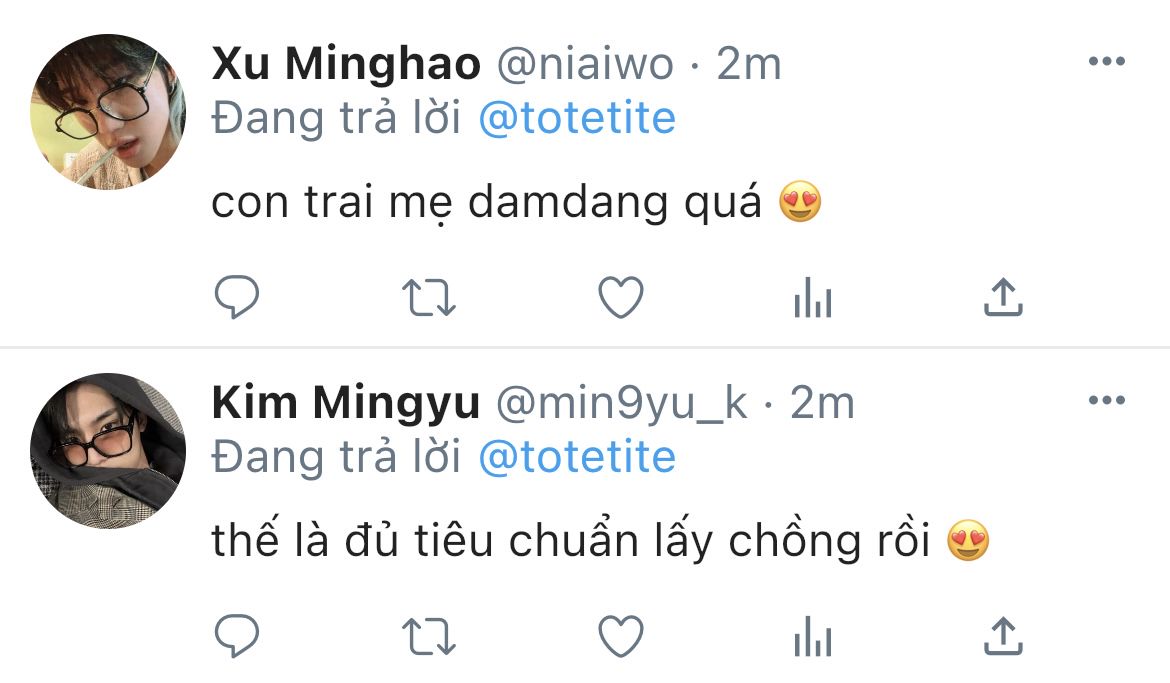This screenshot has width=1170, height=683.
Task: Open more options for Kim Mingyu's tweet
Action: (1106, 402)
